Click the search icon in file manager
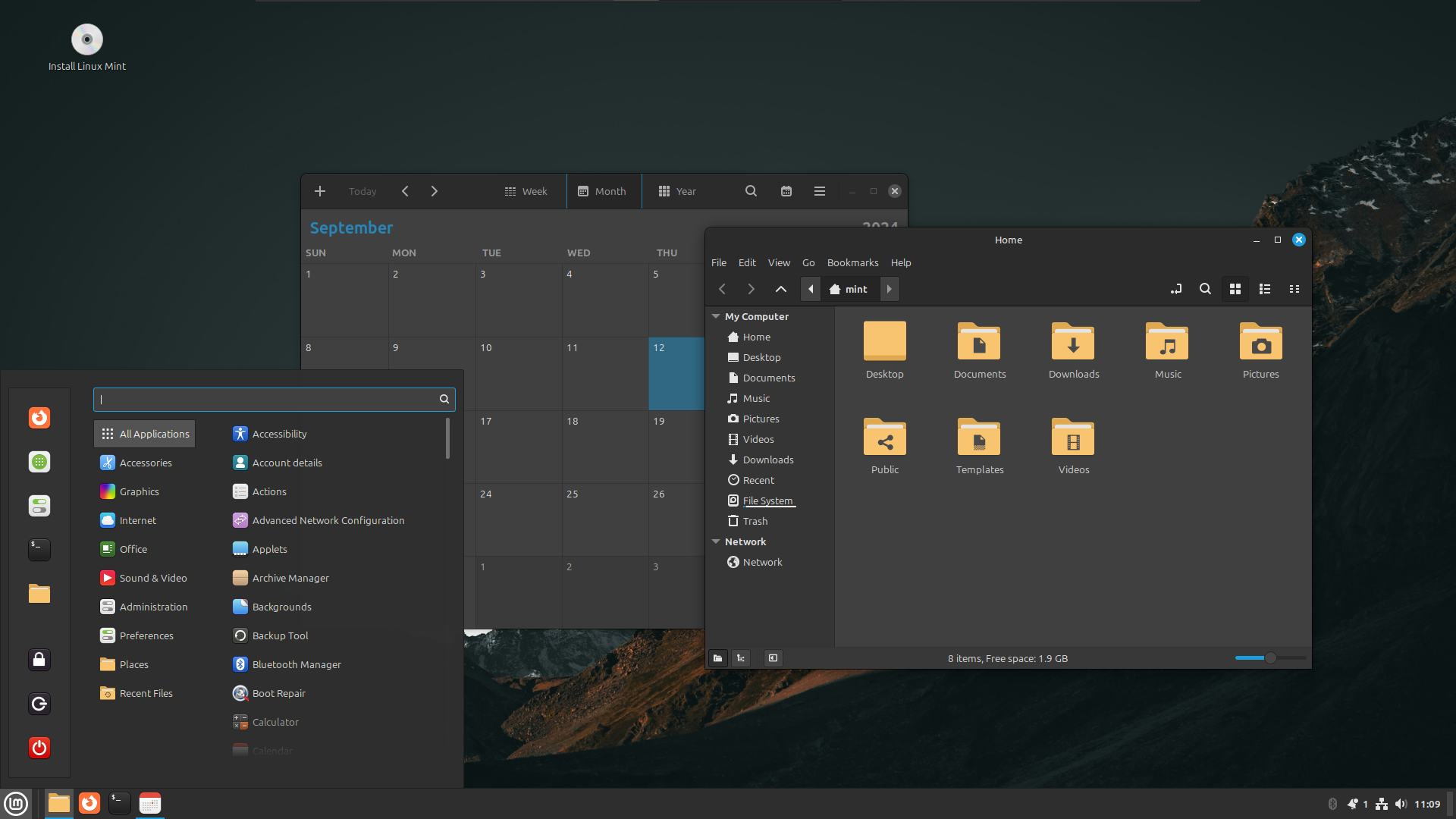 pos(1205,289)
